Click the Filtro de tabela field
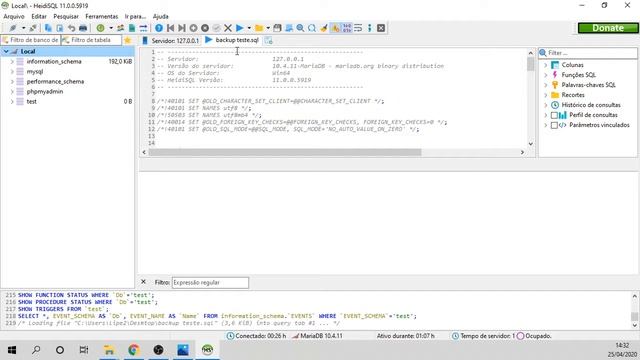The width and height of the screenshot is (640, 360). 91,40
